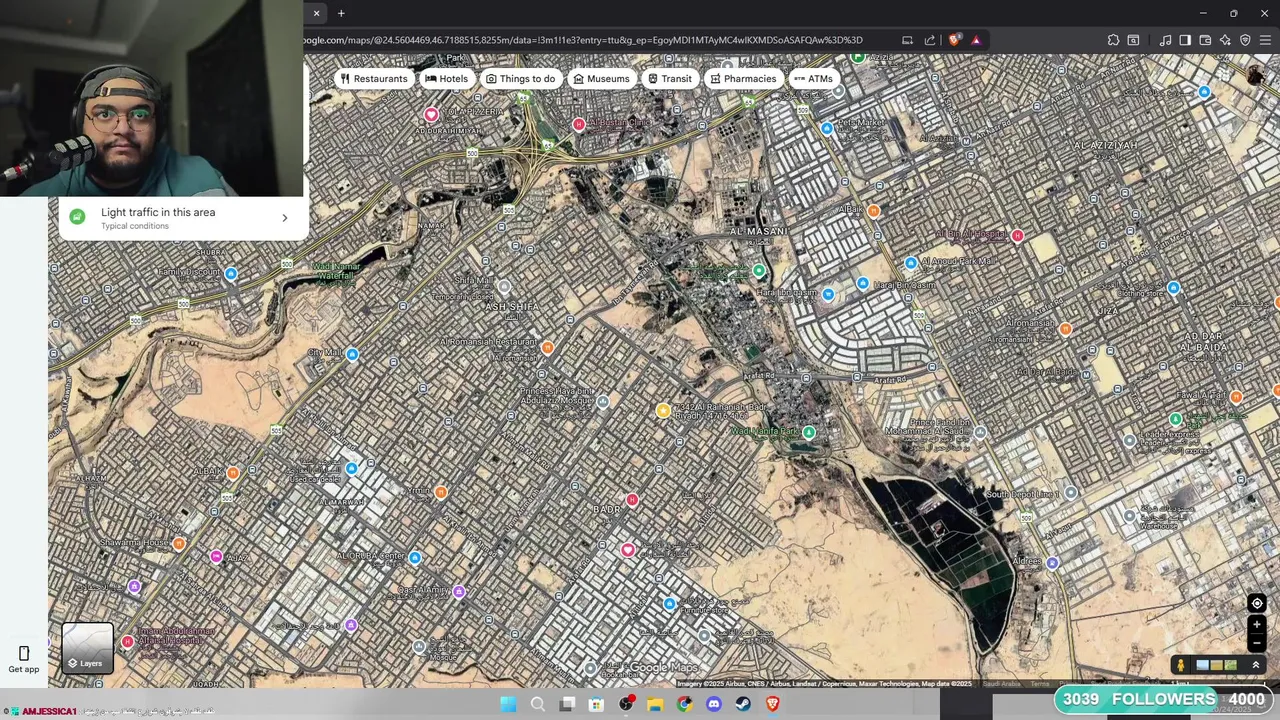Click the City Mall map pin

click(x=352, y=354)
